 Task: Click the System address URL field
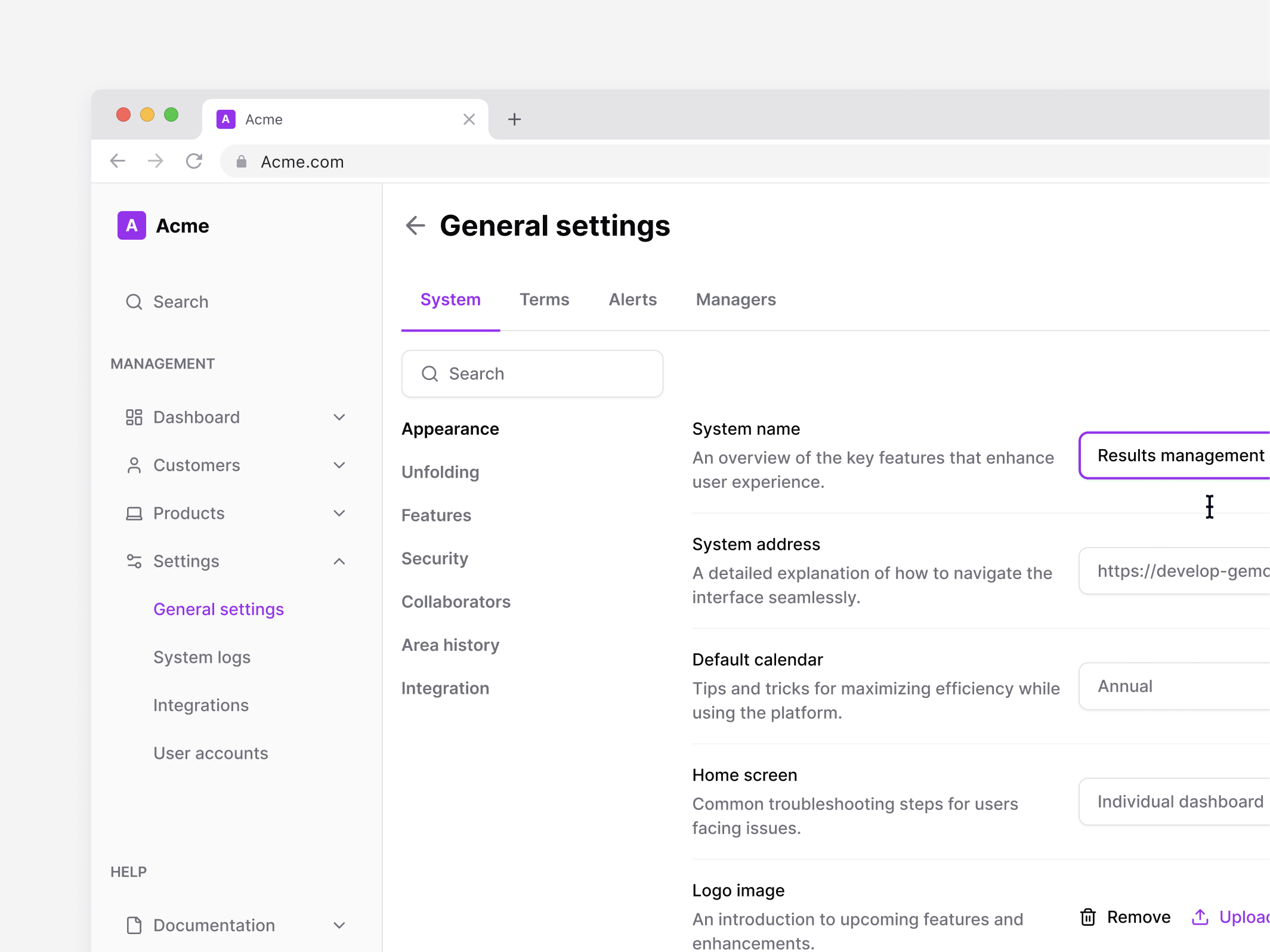tap(1174, 571)
